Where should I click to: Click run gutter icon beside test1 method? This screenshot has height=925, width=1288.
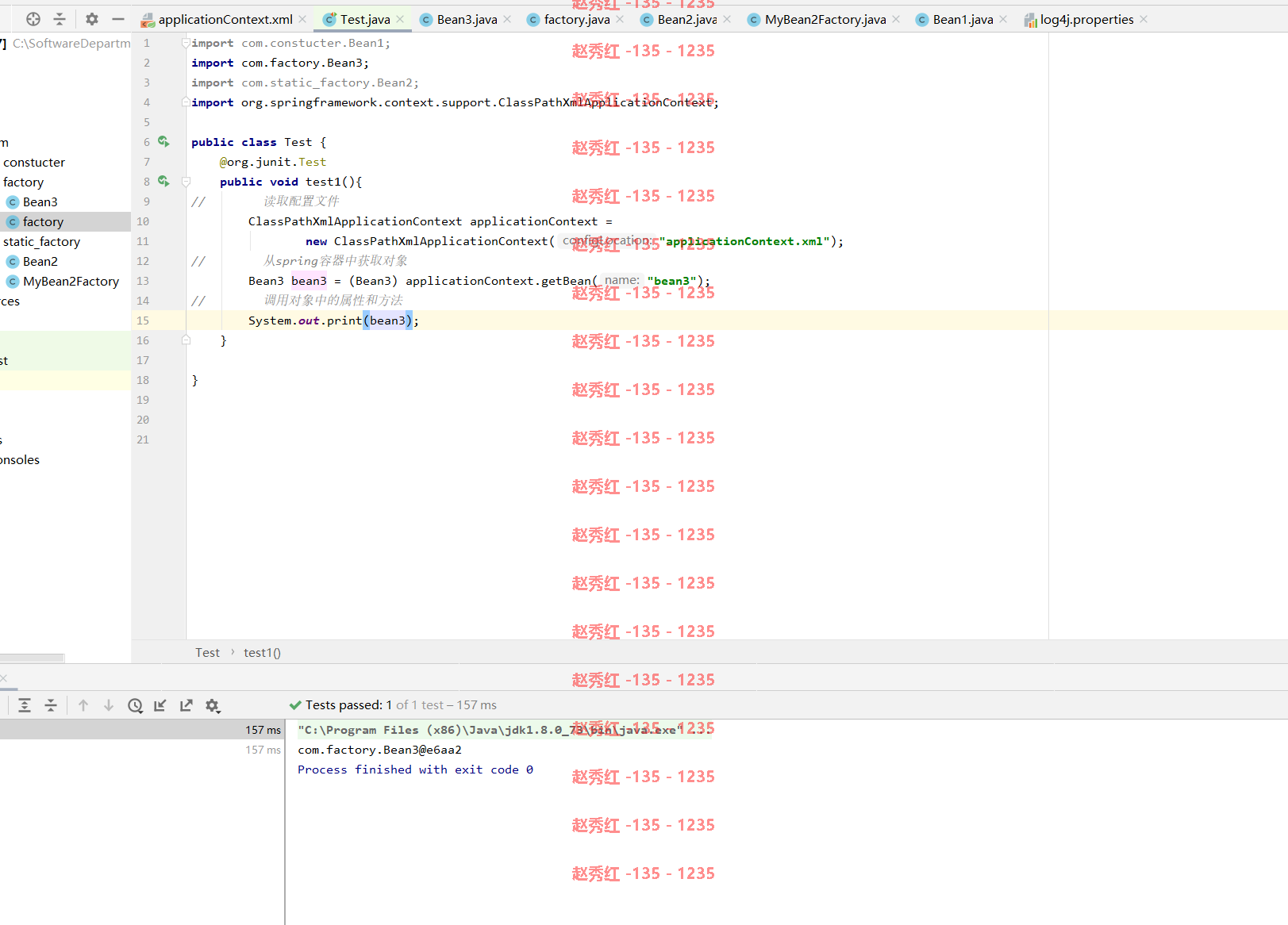click(163, 182)
